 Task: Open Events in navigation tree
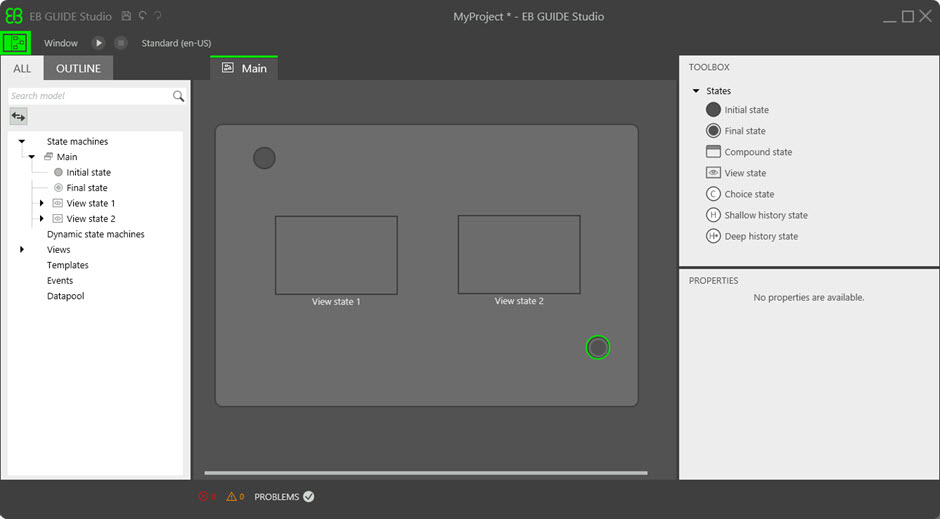[59, 280]
